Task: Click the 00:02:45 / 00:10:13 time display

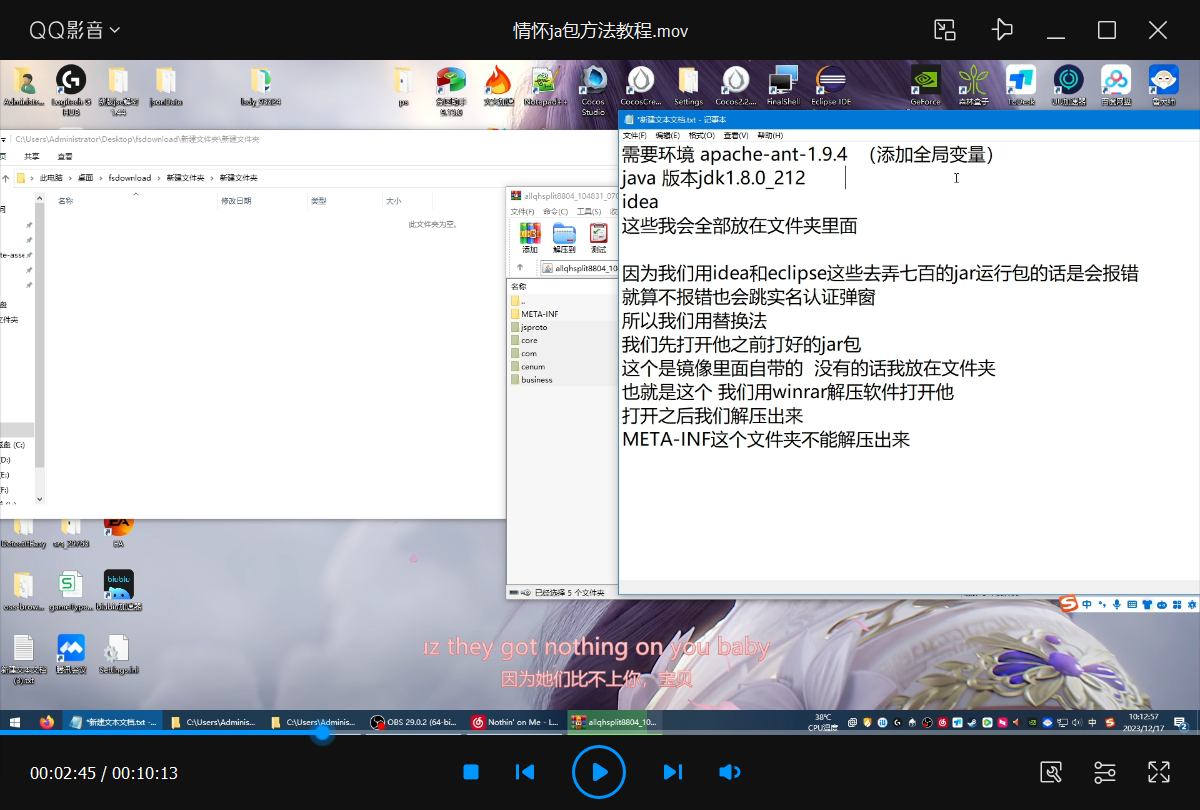Action: click(104, 773)
